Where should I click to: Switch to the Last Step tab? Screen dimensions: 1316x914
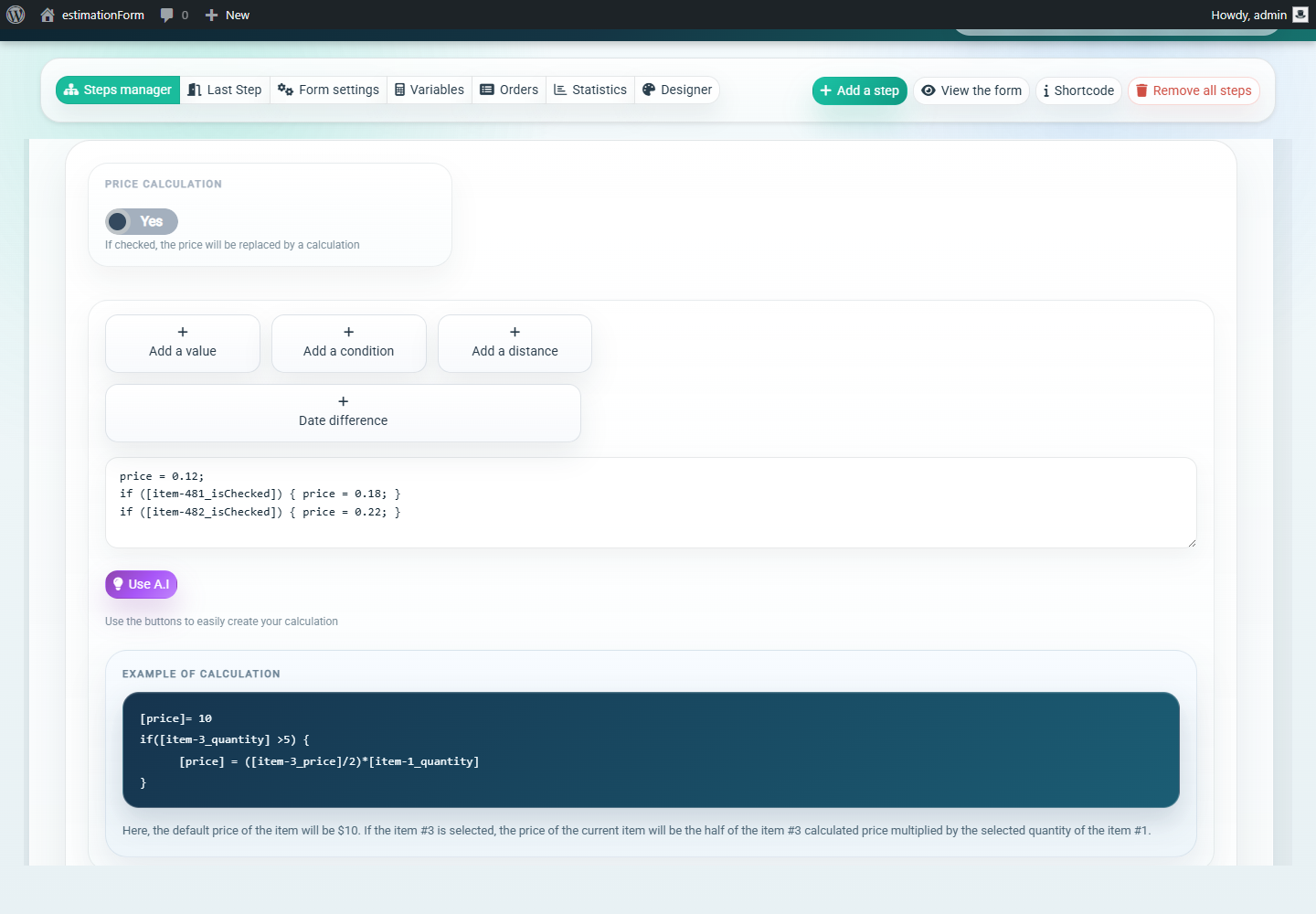225,90
